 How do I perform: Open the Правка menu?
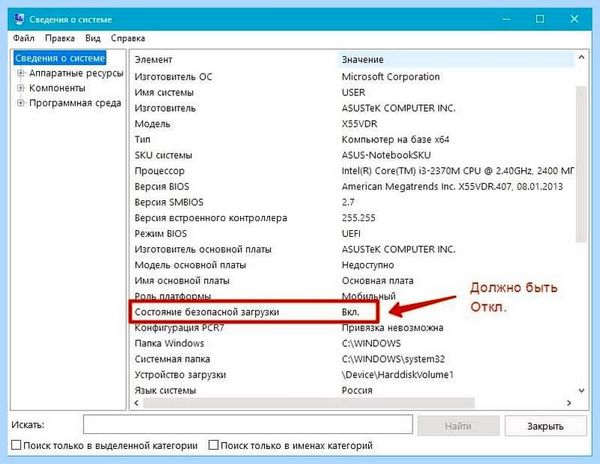pyautogui.click(x=60, y=38)
